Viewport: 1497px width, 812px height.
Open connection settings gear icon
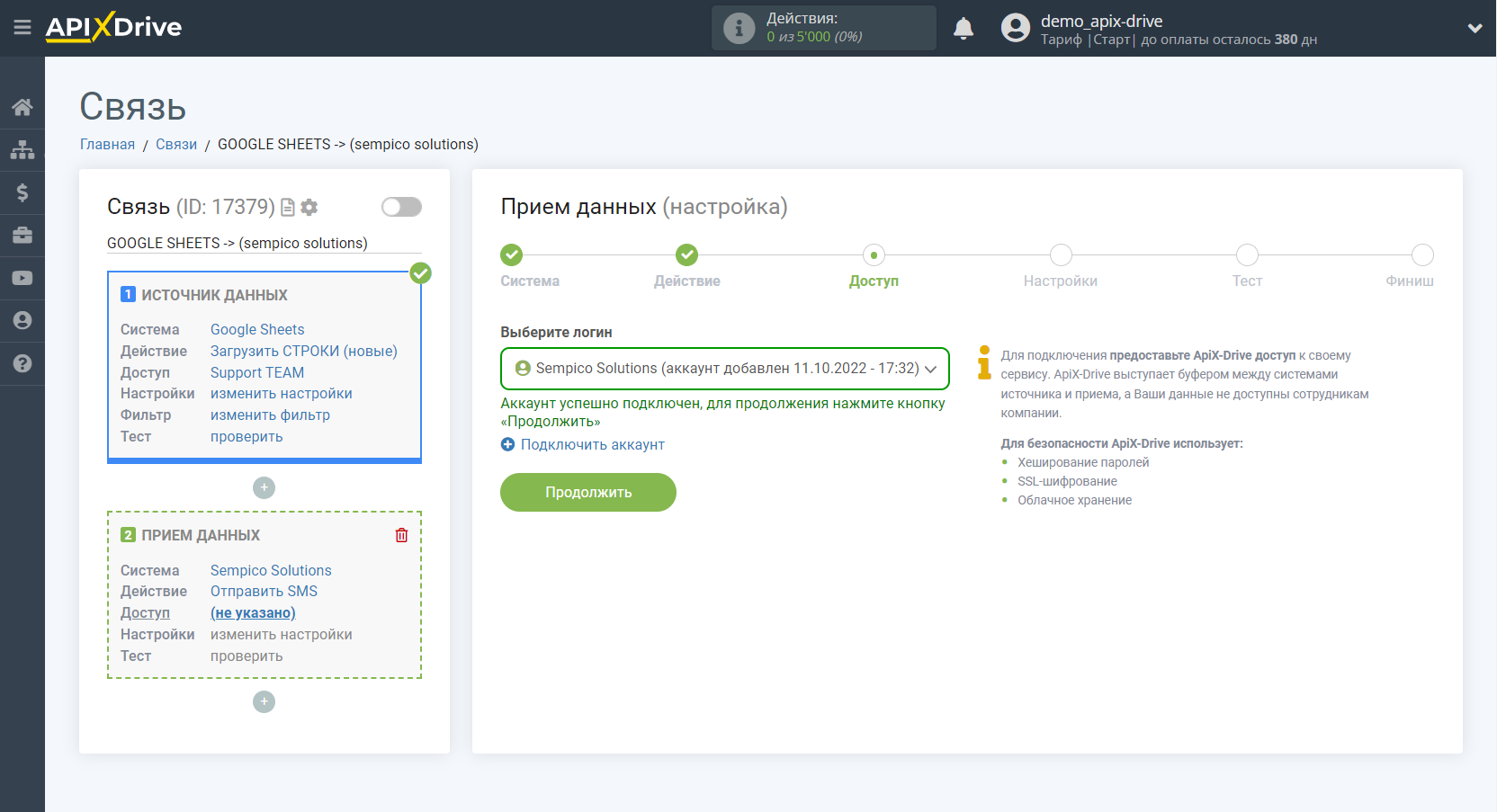tap(309, 208)
